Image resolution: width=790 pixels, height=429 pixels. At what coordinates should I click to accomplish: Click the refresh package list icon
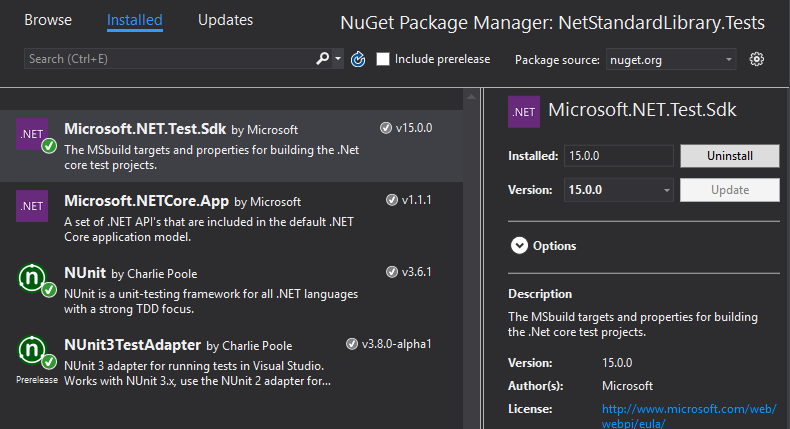point(358,59)
